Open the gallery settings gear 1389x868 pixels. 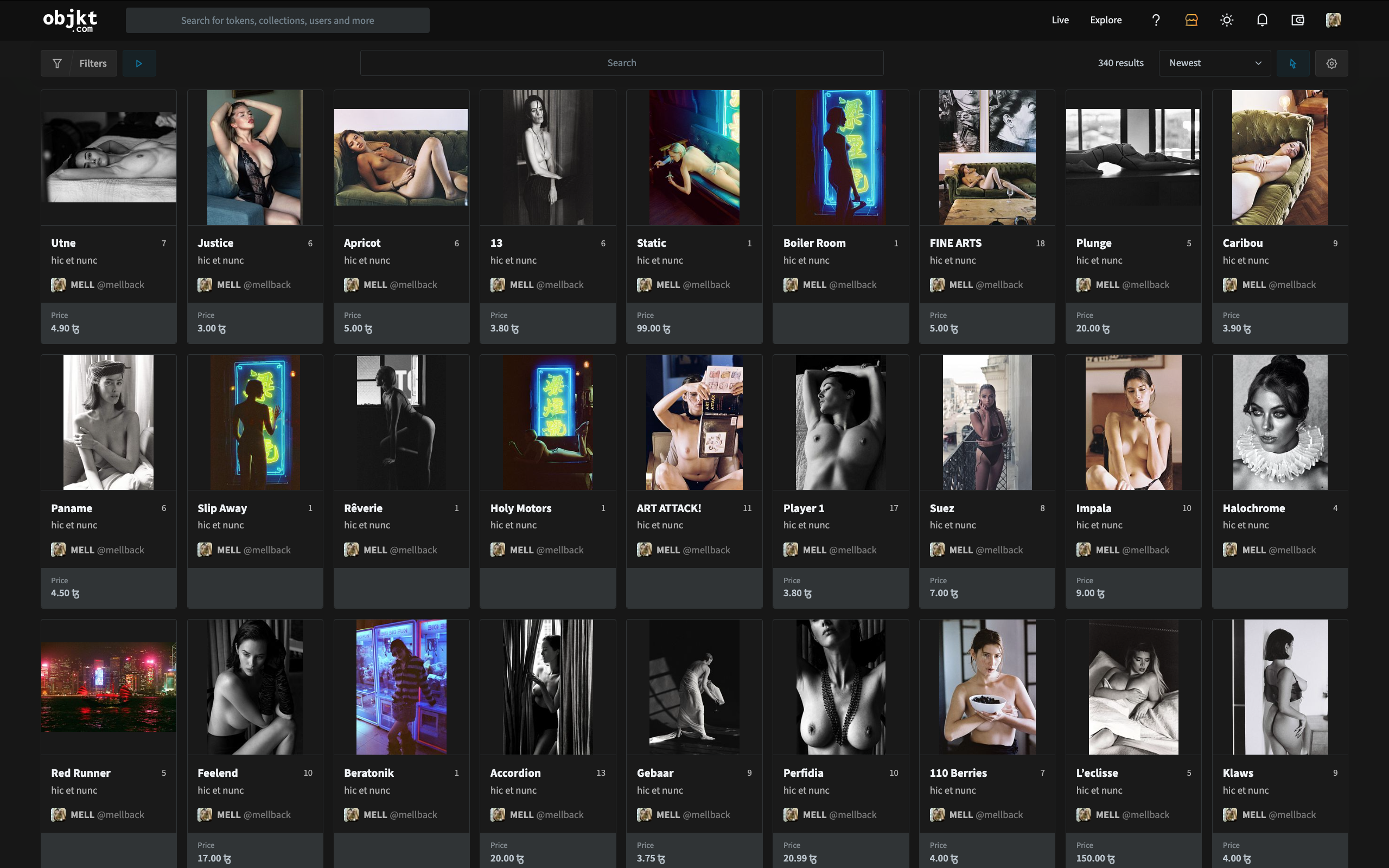(1331, 63)
